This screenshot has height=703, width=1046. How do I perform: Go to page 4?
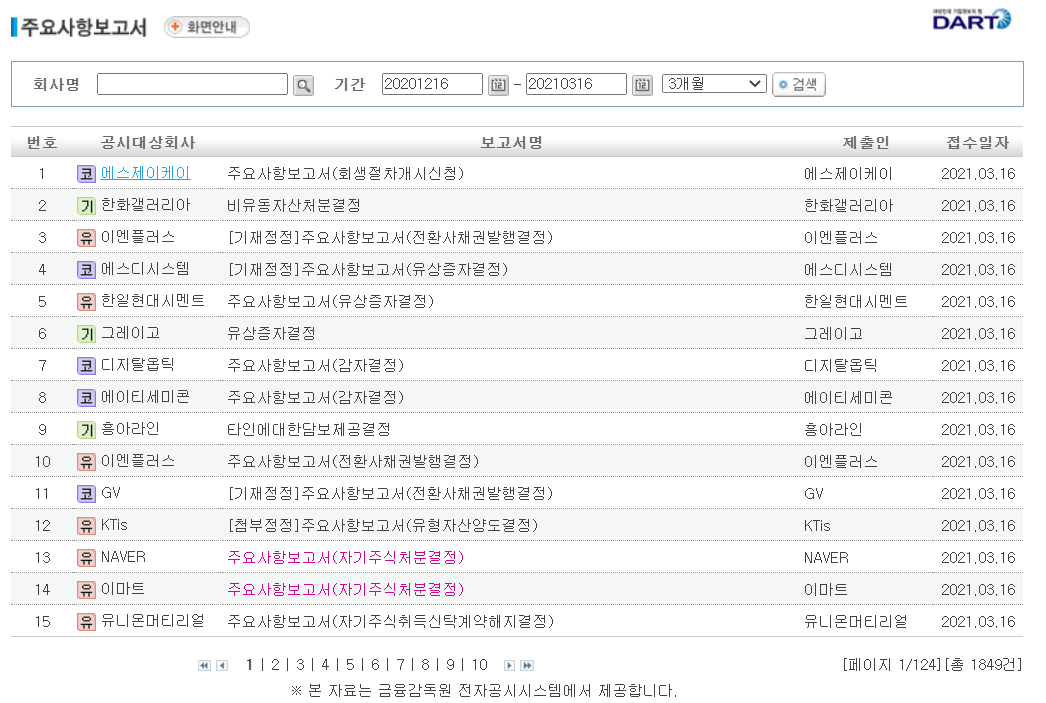click(x=325, y=665)
